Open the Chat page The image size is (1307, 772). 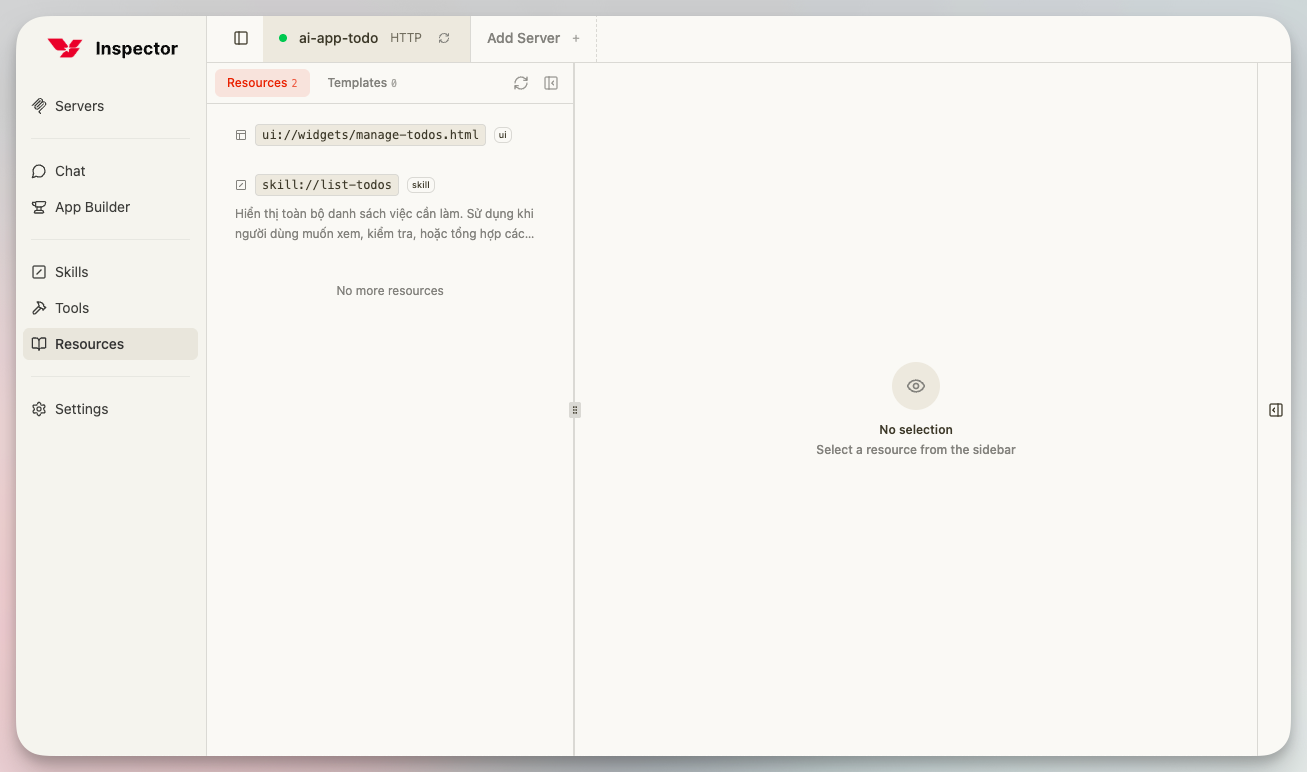pyautogui.click(x=110, y=171)
